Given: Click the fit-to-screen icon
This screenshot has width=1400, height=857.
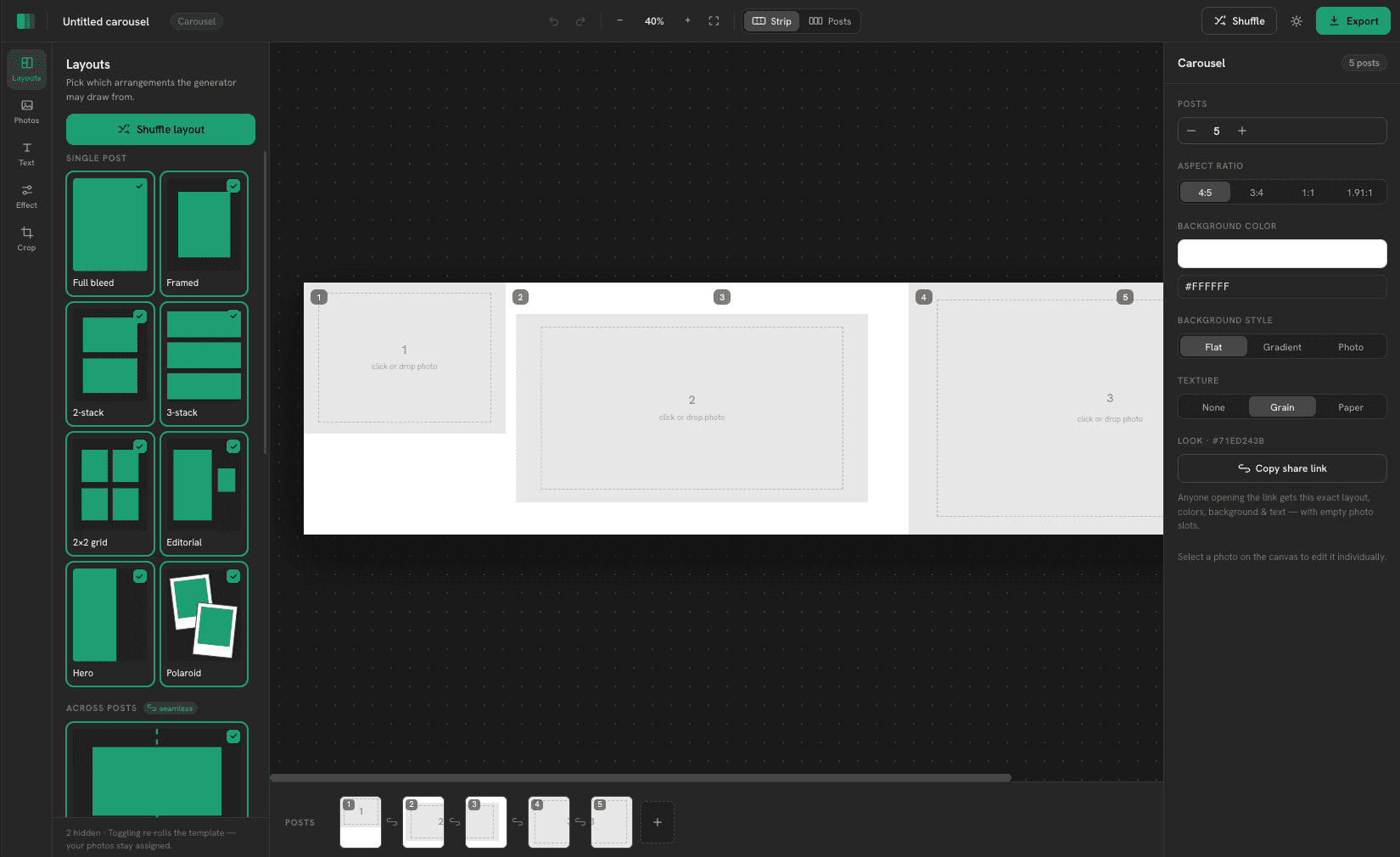Looking at the screenshot, I should coord(714,21).
